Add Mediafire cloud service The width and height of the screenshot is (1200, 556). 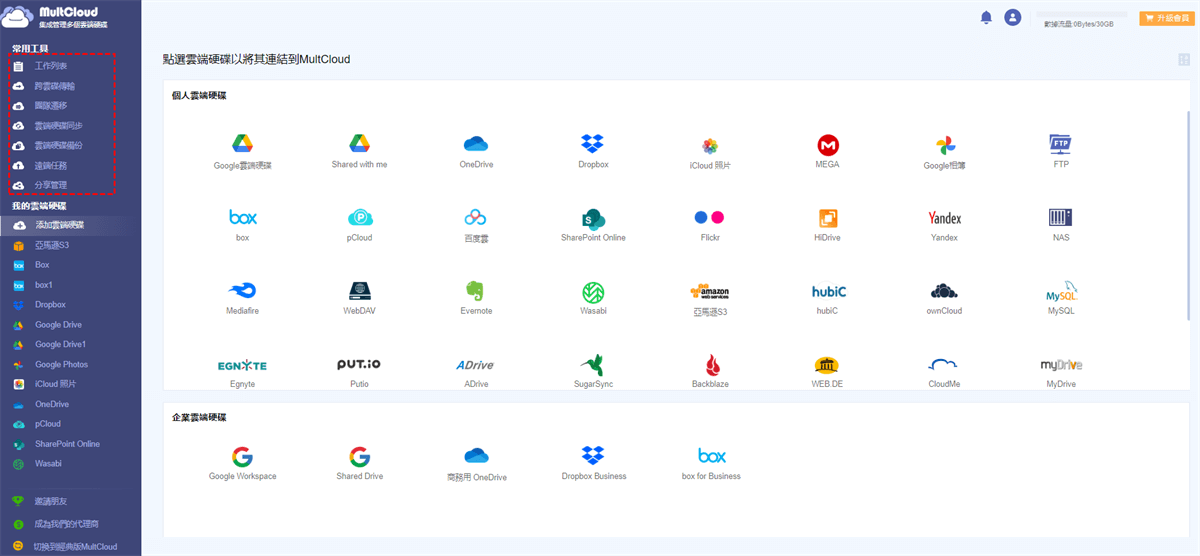pos(242,298)
